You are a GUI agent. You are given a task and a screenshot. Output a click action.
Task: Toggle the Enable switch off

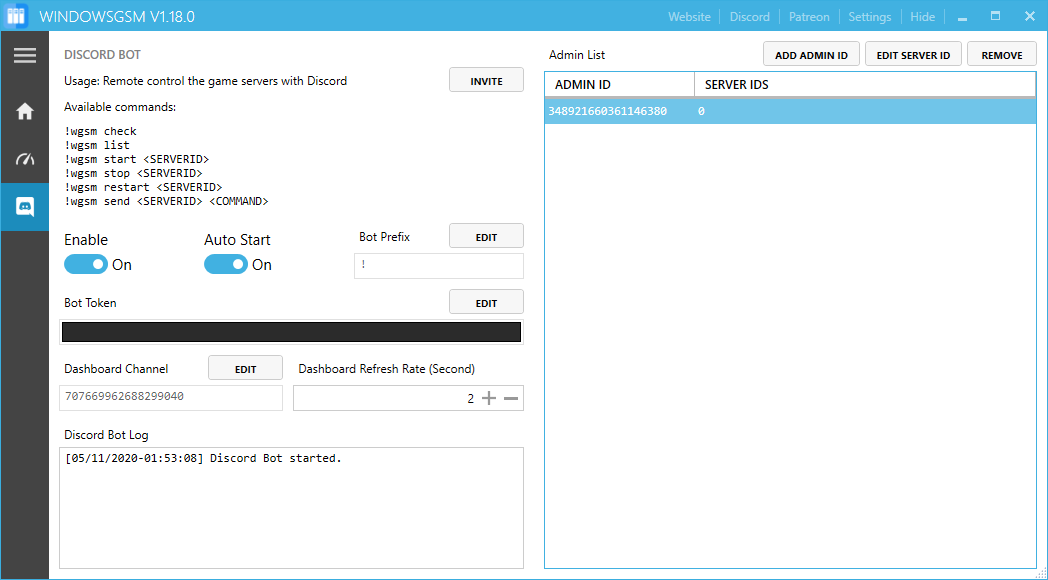pyautogui.click(x=86, y=264)
